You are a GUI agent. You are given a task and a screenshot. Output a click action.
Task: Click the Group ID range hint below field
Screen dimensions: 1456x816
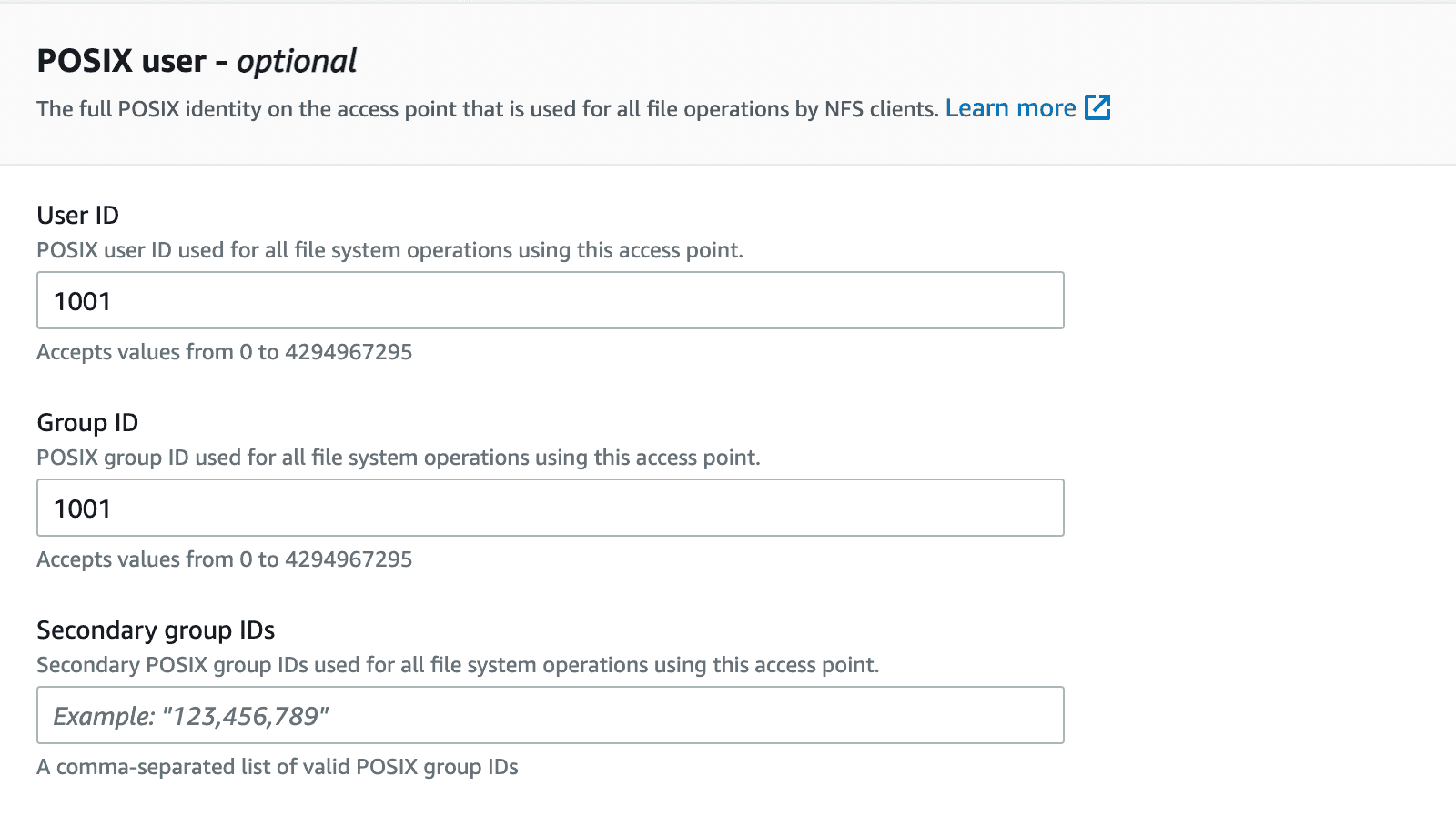coord(224,559)
